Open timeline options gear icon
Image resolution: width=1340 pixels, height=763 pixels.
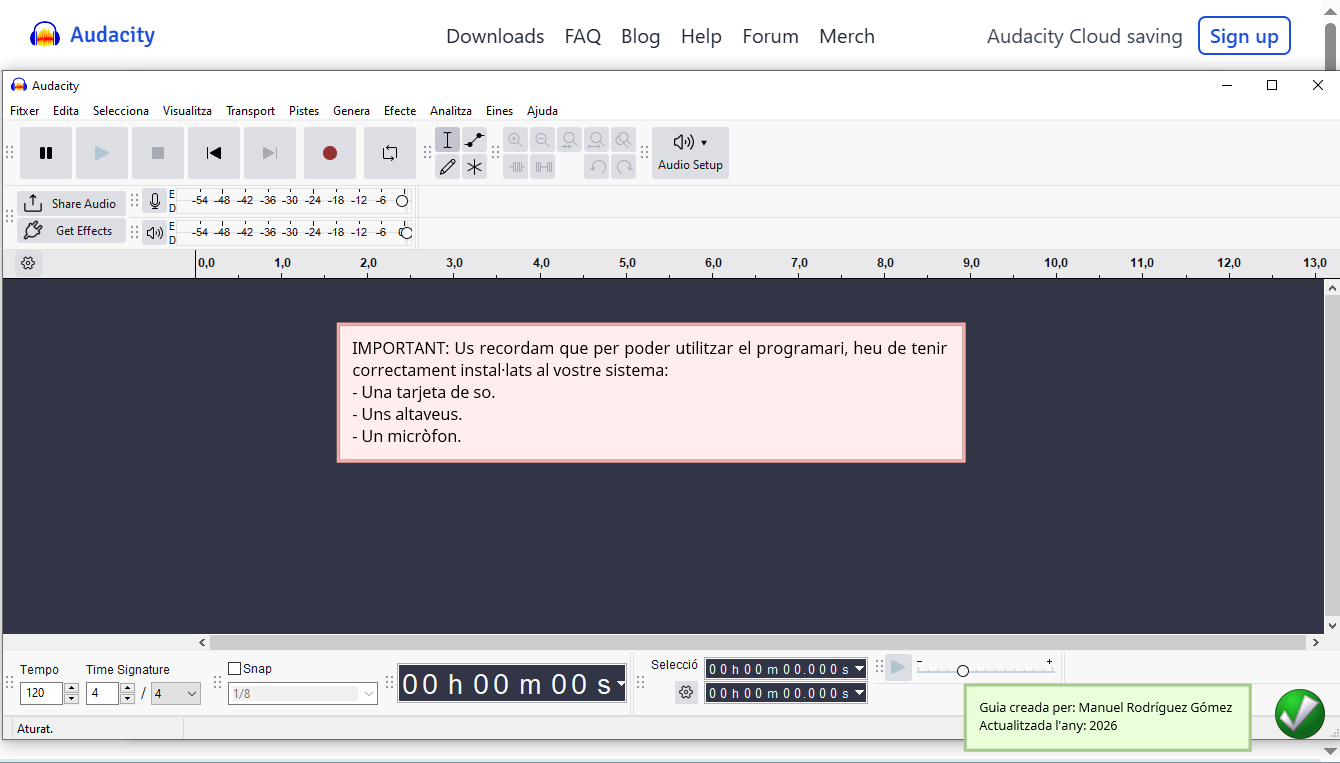[x=28, y=263]
